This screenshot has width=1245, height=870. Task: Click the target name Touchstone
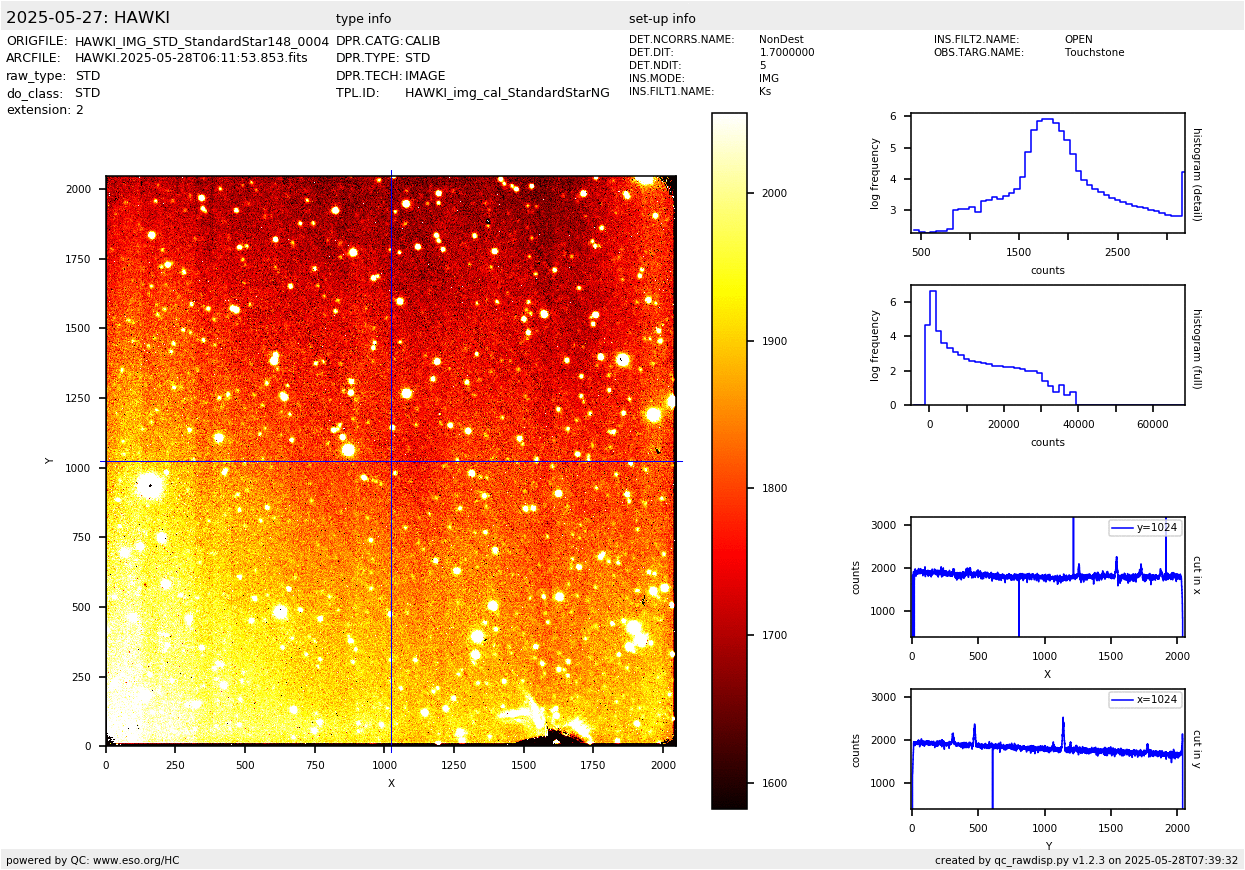[x=1094, y=53]
